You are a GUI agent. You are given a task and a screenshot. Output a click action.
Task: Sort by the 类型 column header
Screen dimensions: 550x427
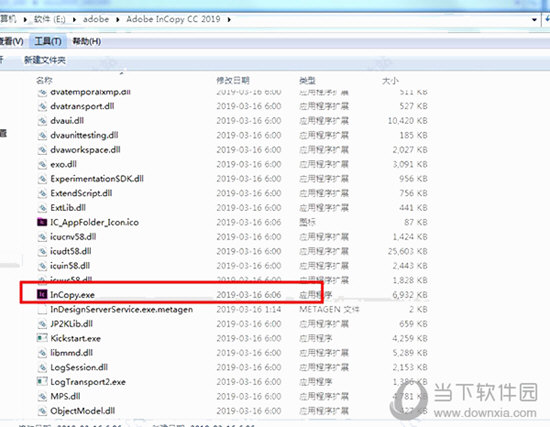pyautogui.click(x=307, y=80)
